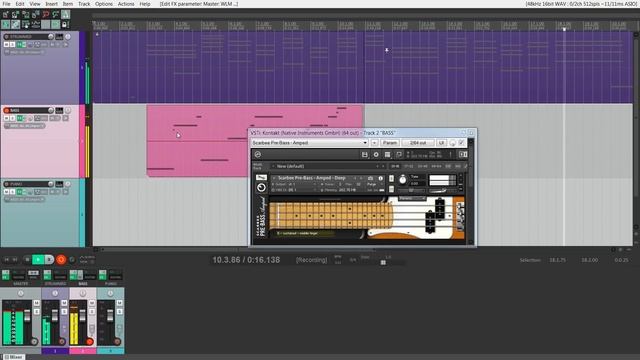Mute the BASS track in track panel
The image size is (640, 360).
pyautogui.click(x=7, y=118)
